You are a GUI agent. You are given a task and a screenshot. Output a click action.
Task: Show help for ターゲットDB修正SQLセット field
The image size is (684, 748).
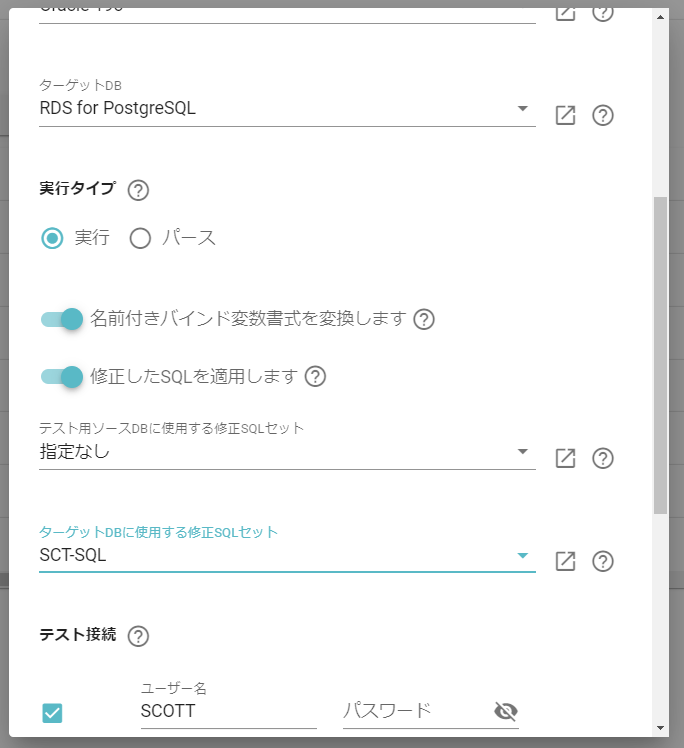tap(603, 561)
